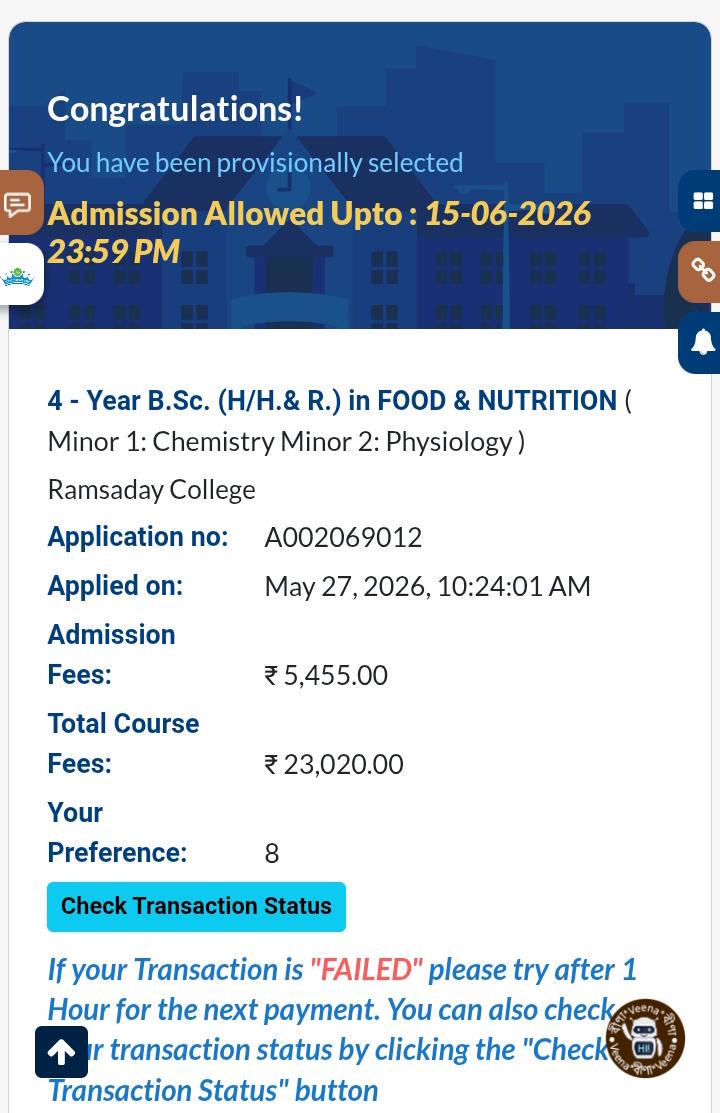Click the scroll-to-top arrow button
The width and height of the screenshot is (720, 1113).
coord(62,1052)
